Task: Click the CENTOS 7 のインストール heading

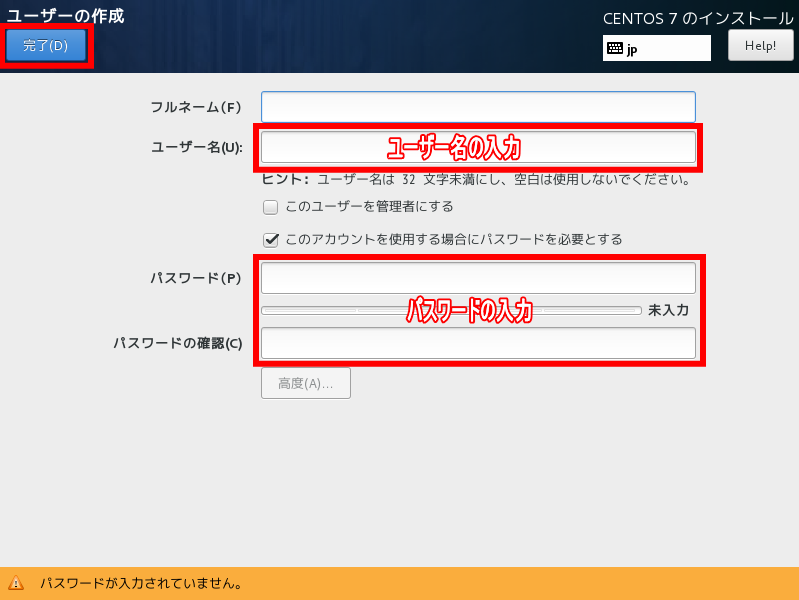Action: tap(698, 19)
